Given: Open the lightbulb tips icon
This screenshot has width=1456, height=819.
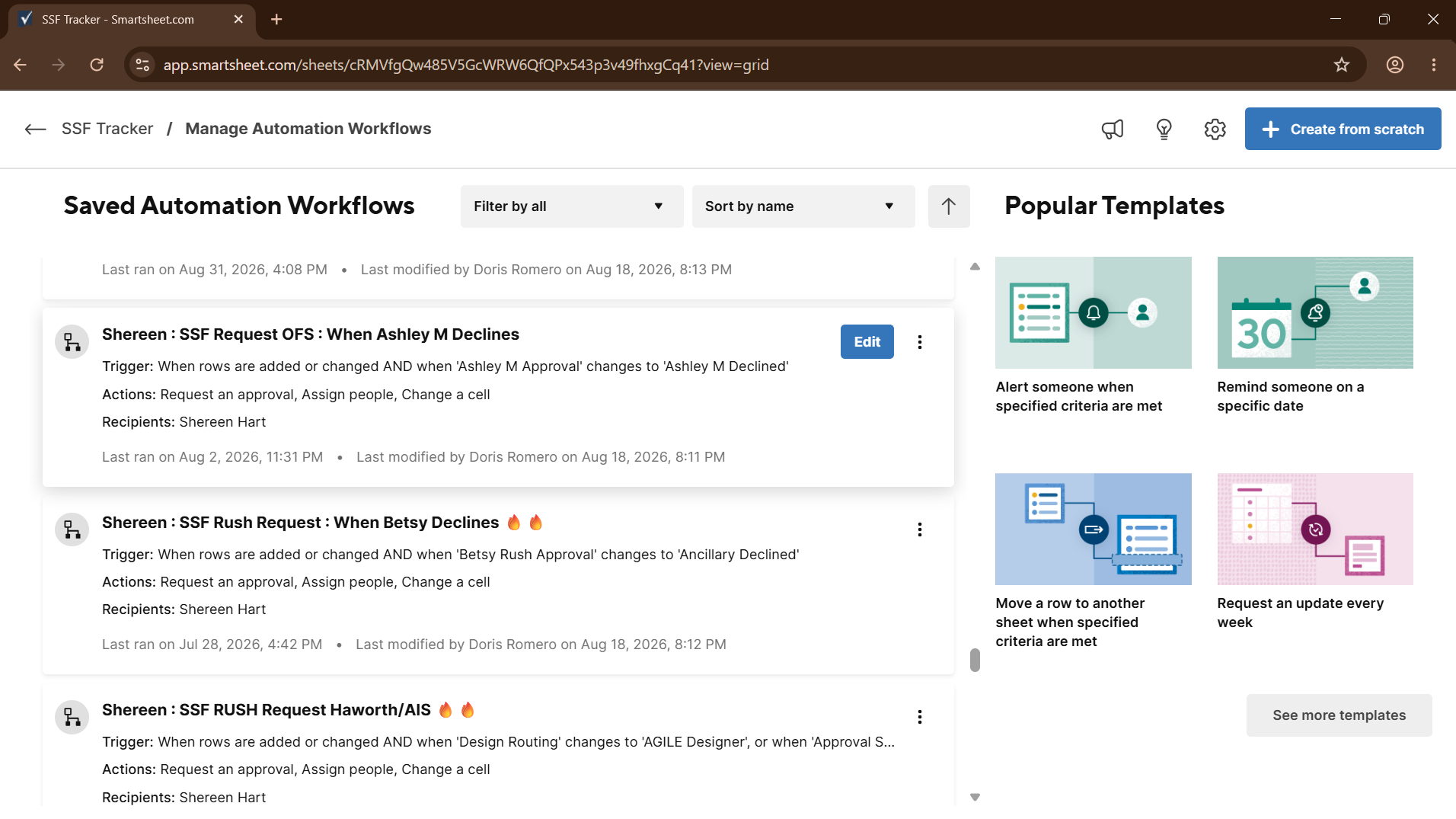Looking at the screenshot, I should coord(1164,130).
